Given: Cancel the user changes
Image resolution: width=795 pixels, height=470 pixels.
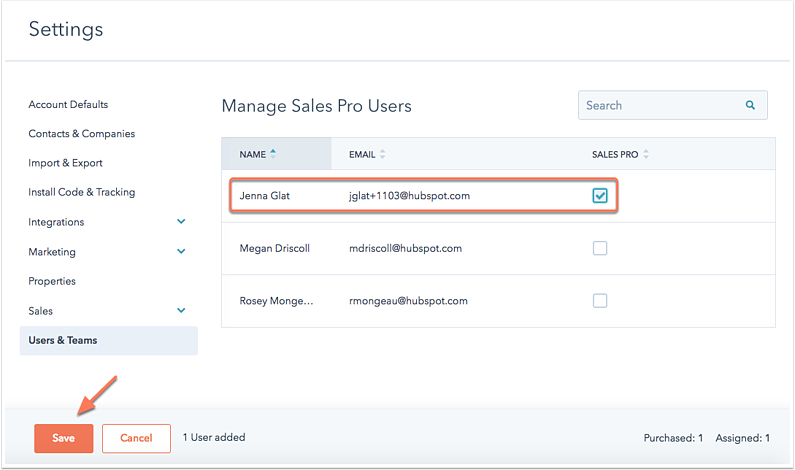Looking at the screenshot, I should pyautogui.click(x=136, y=438).
